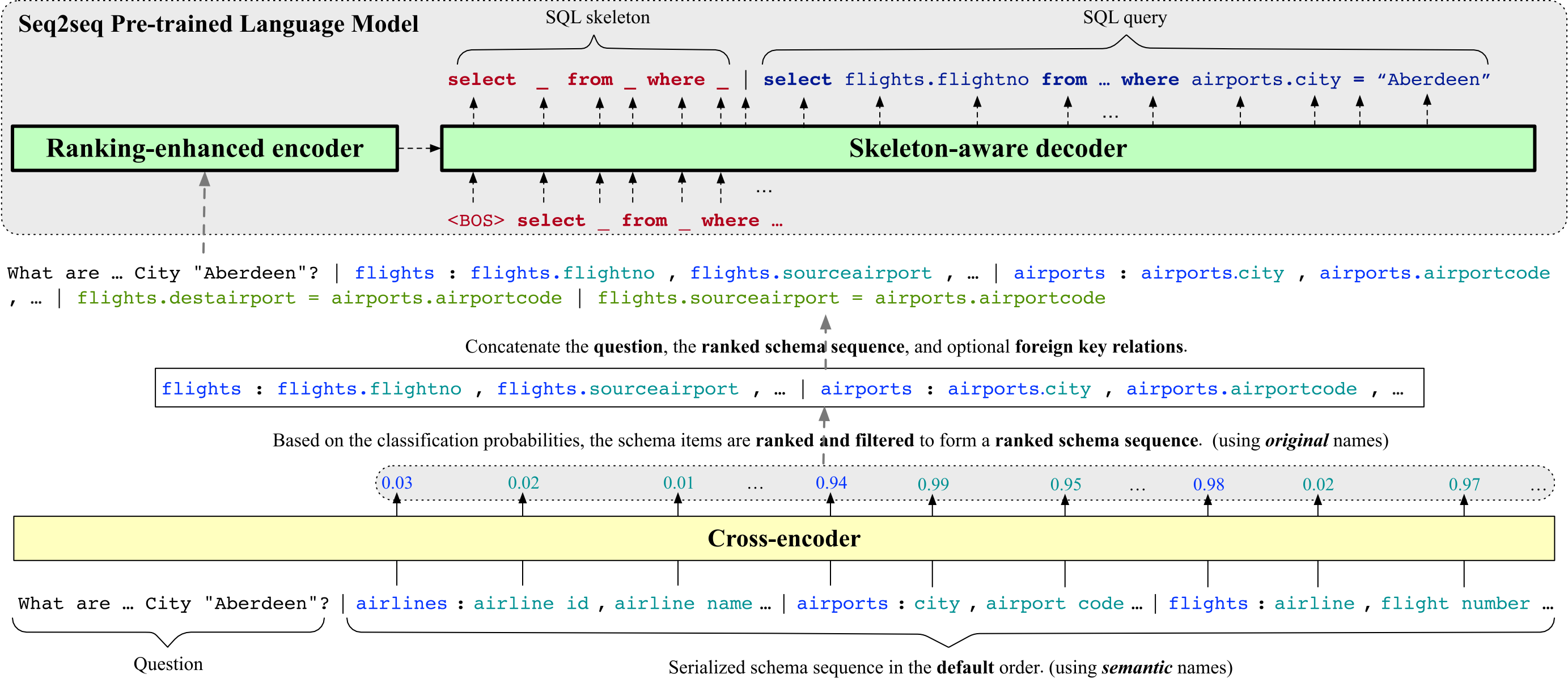
Task: Click the SQL skeleton label
Action: tap(597, 18)
